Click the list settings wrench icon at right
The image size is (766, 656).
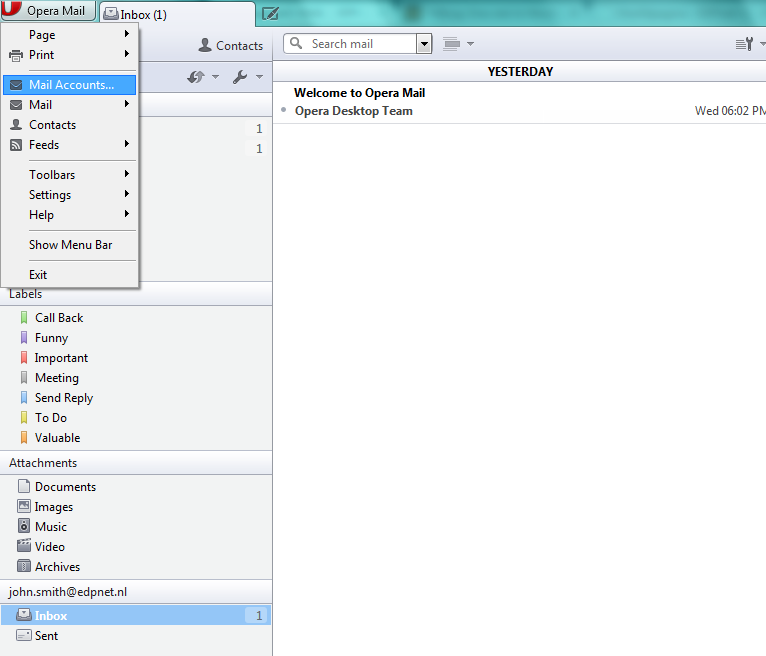click(745, 44)
